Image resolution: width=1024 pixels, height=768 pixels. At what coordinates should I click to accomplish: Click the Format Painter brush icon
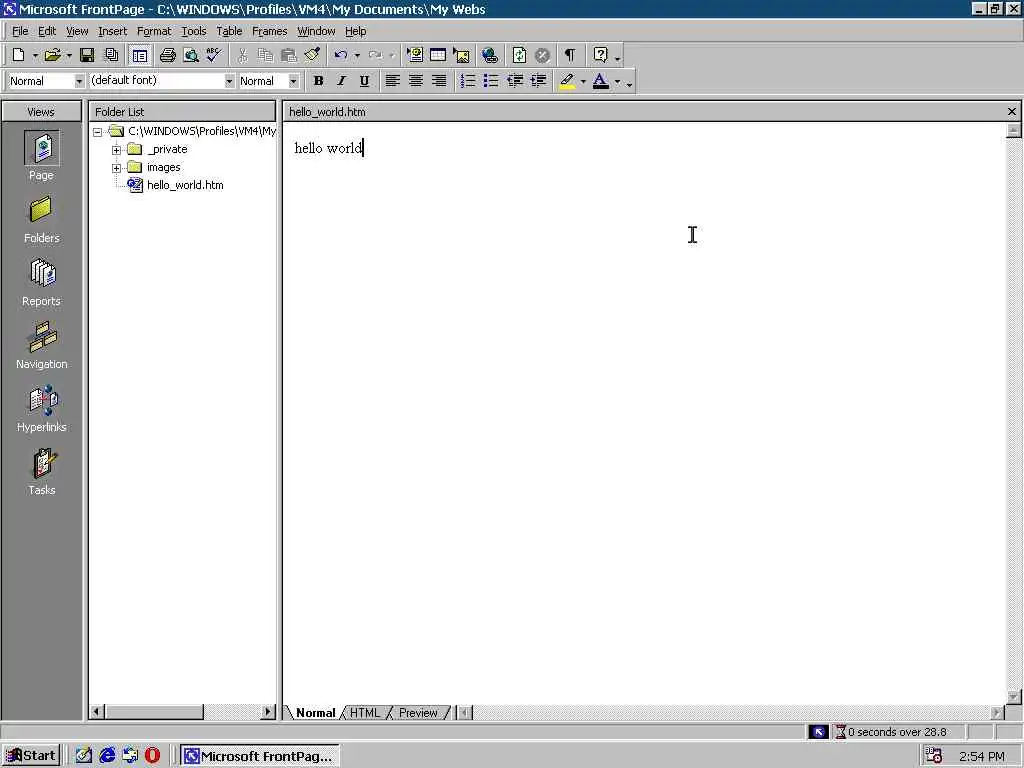click(312, 56)
